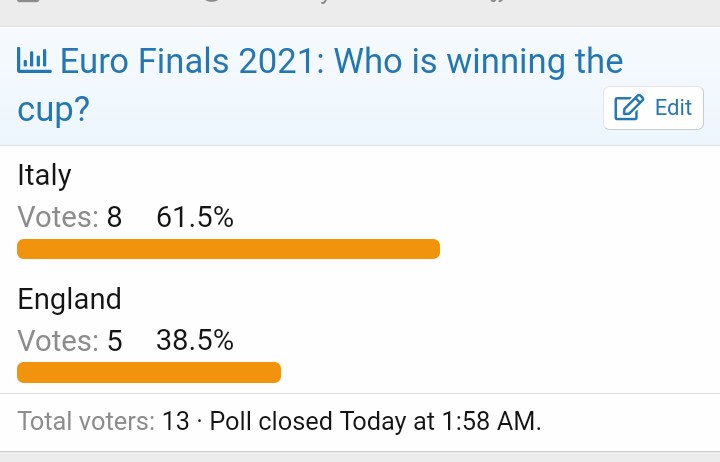
Task: Click the word "cup?" in poll title
Action: point(53,110)
